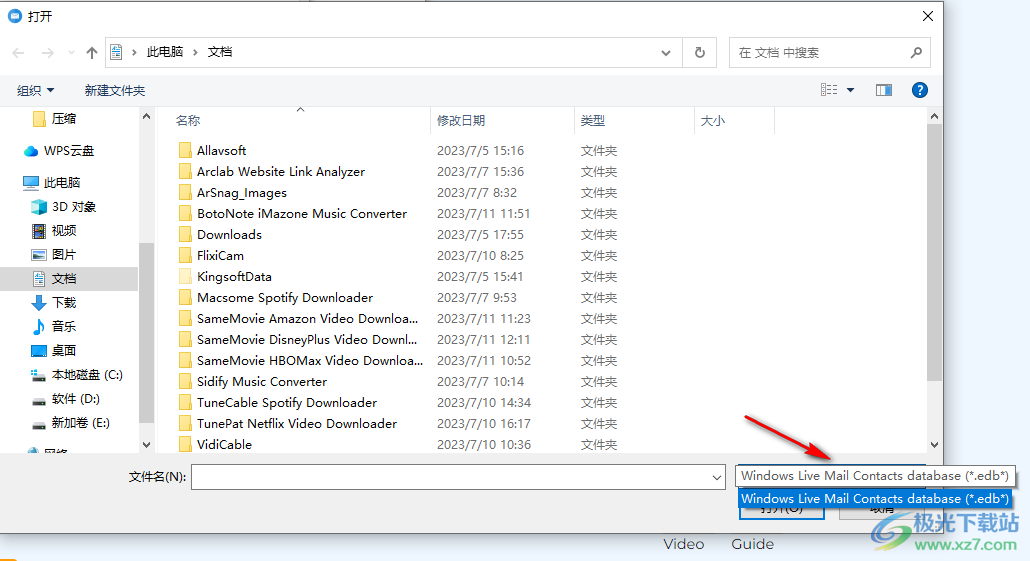Select BotoNote iMazone Music Converter folder
Image resolution: width=1030 pixels, height=561 pixels.
[x=302, y=213]
